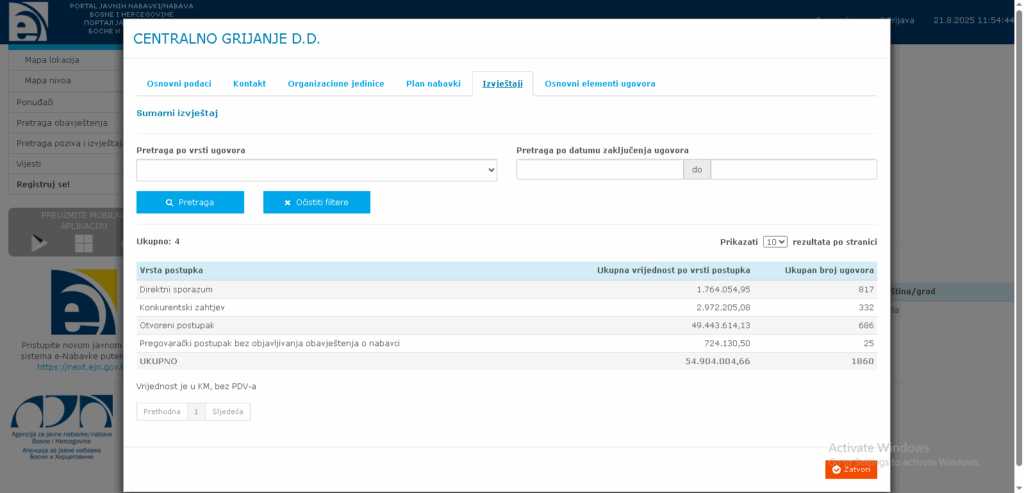Open Mapa lokacija in sidebar
Viewport: 1024px width, 493px height.
[x=52, y=59]
